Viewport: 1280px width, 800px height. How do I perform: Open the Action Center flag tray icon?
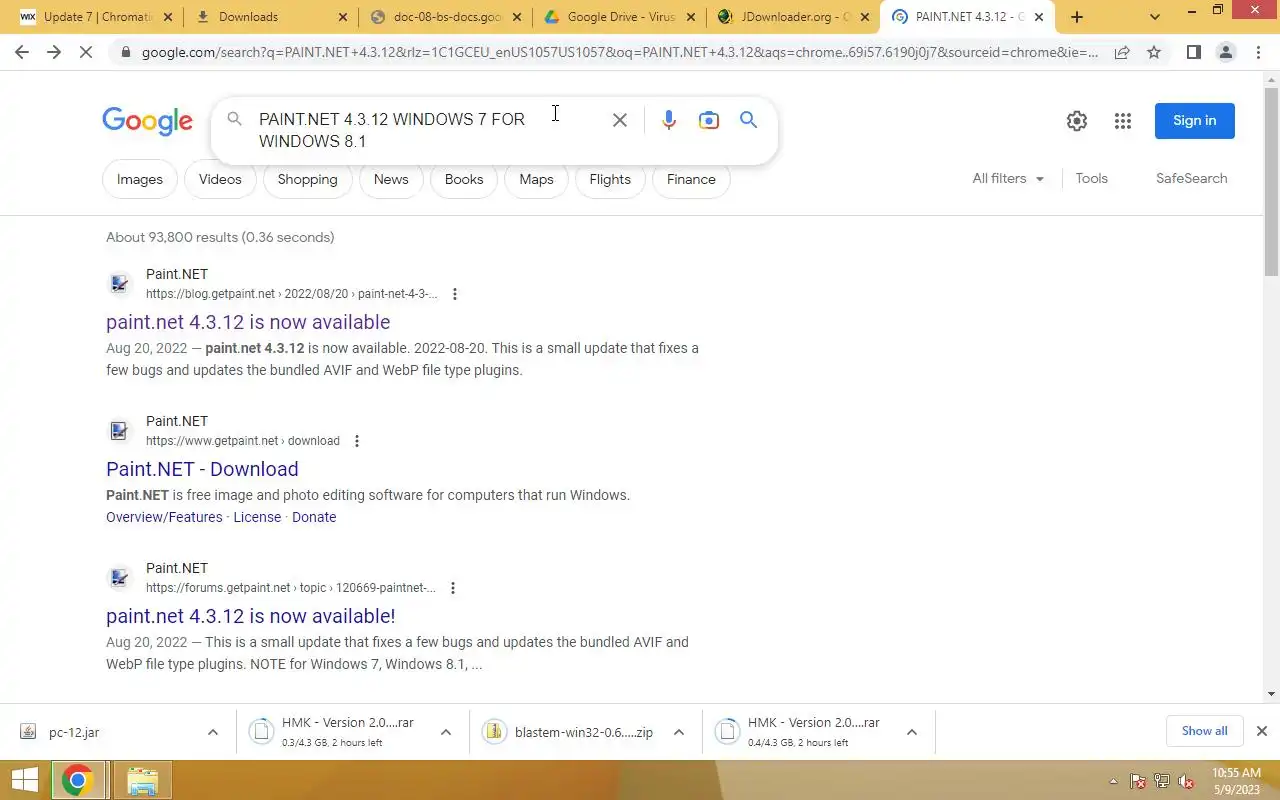[x=1138, y=782]
